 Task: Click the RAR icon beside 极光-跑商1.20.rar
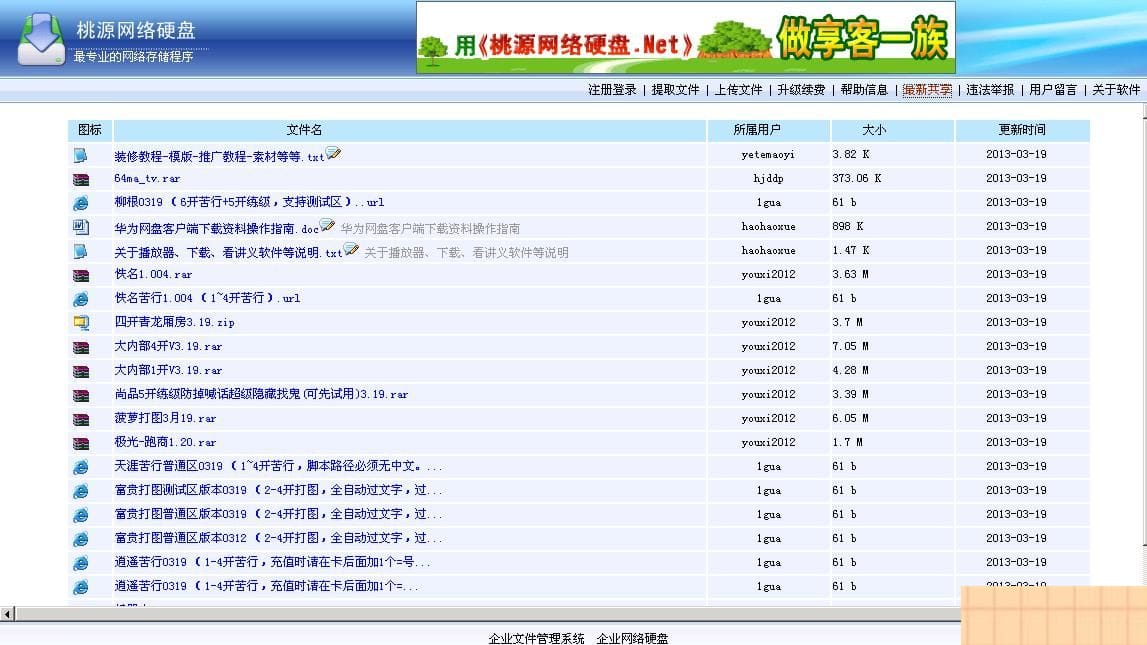(x=81, y=442)
